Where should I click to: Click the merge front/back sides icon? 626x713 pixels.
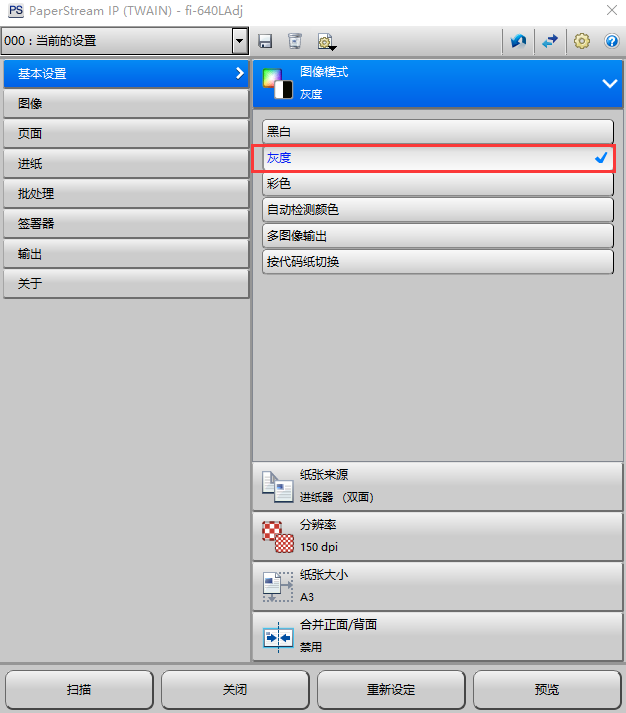tap(278, 637)
